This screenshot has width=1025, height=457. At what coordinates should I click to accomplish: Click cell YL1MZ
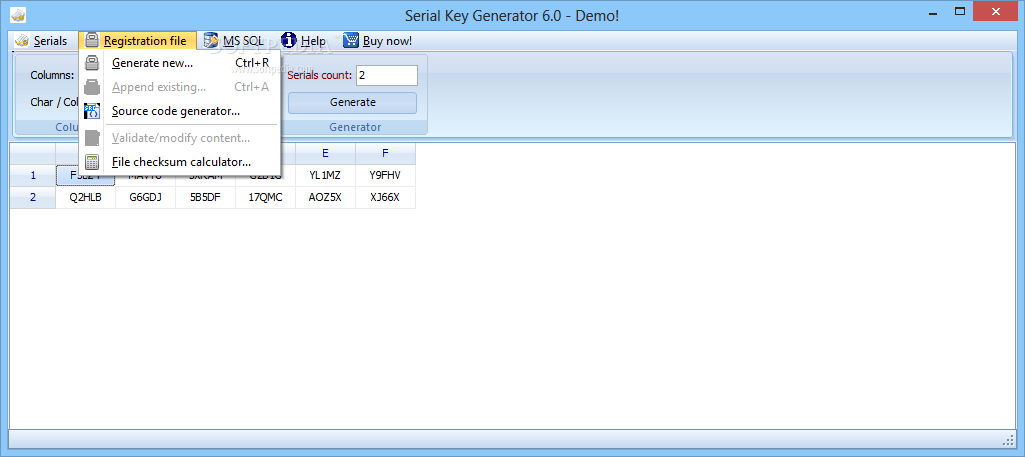(x=326, y=175)
